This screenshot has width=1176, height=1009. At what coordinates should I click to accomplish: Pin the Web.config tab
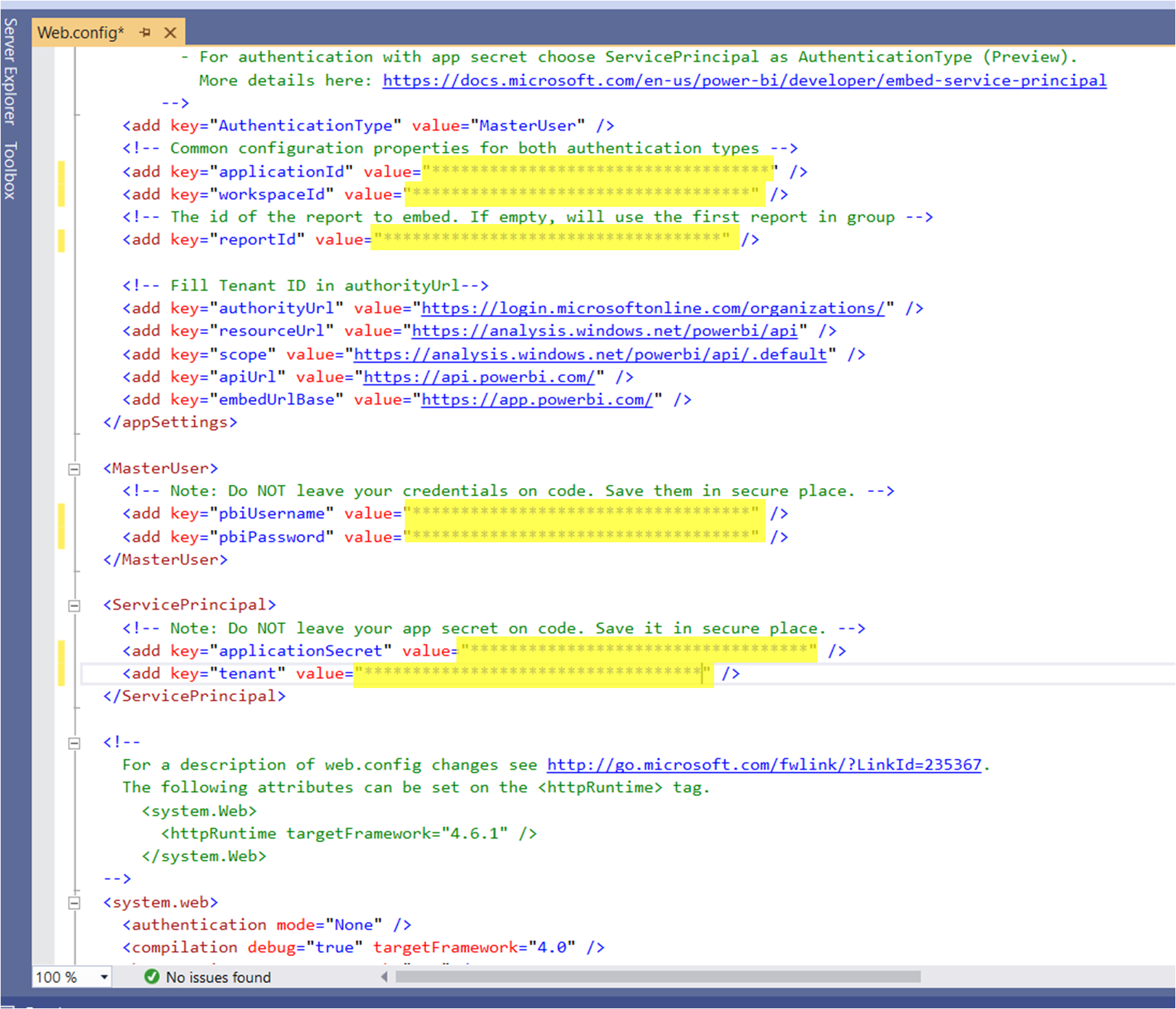click(145, 32)
